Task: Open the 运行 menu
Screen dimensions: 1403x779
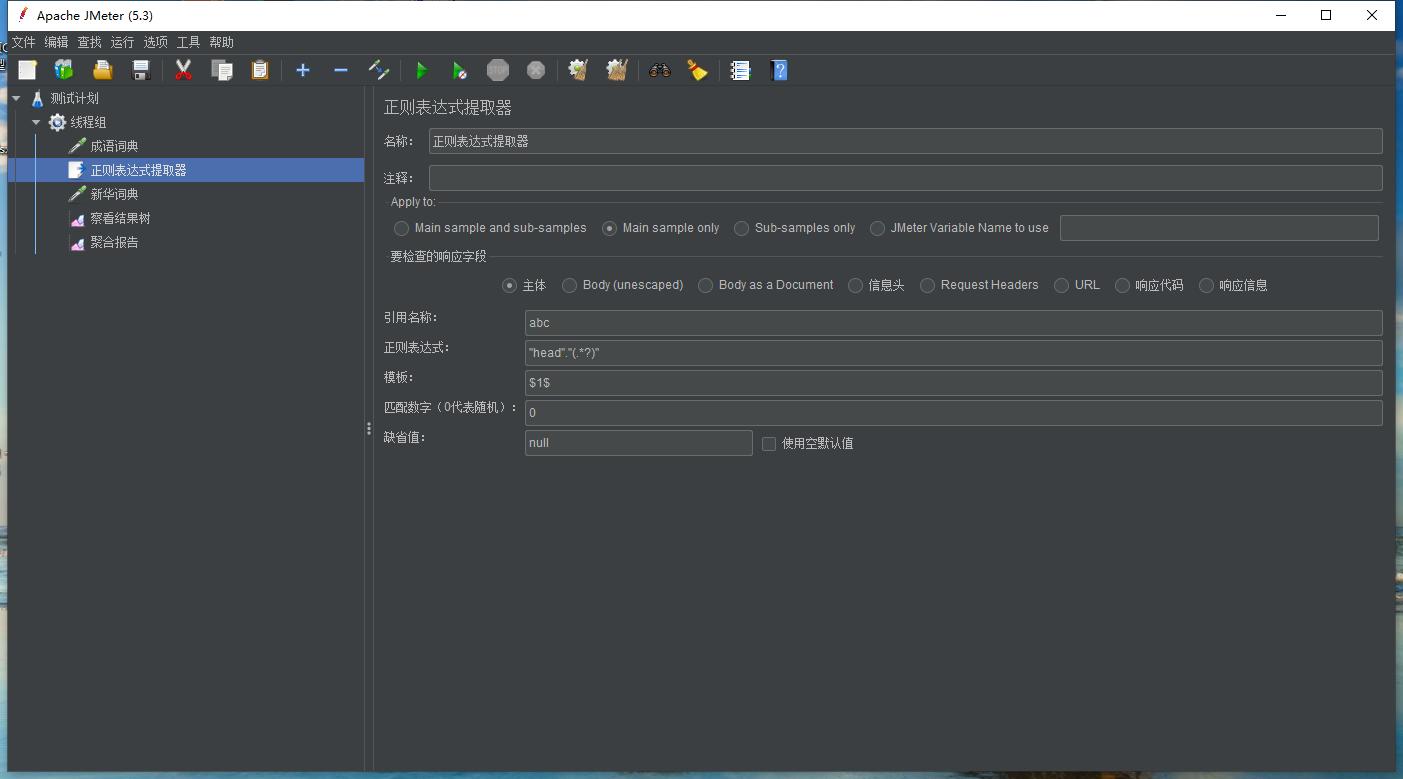Action: pyautogui.click(x=122, y=42)
